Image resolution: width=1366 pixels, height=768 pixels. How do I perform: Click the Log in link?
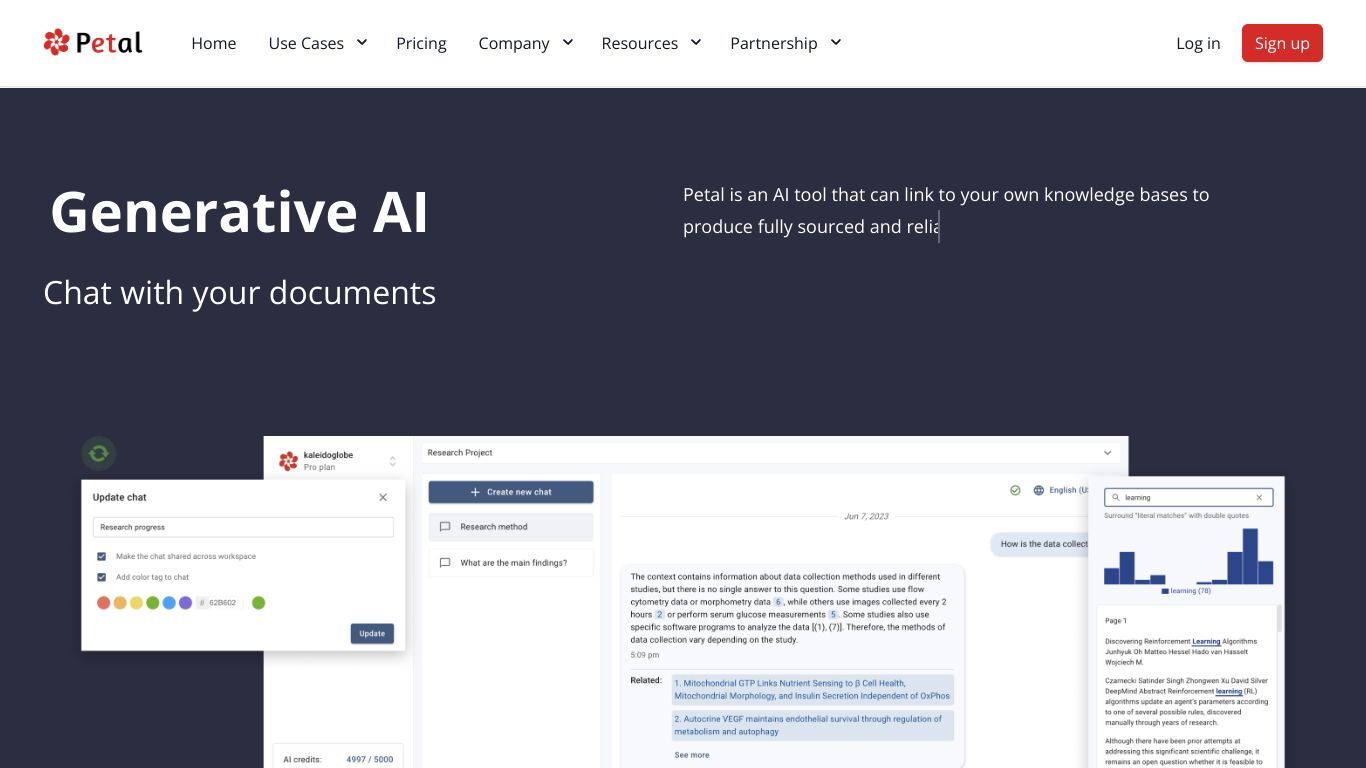1198,43
